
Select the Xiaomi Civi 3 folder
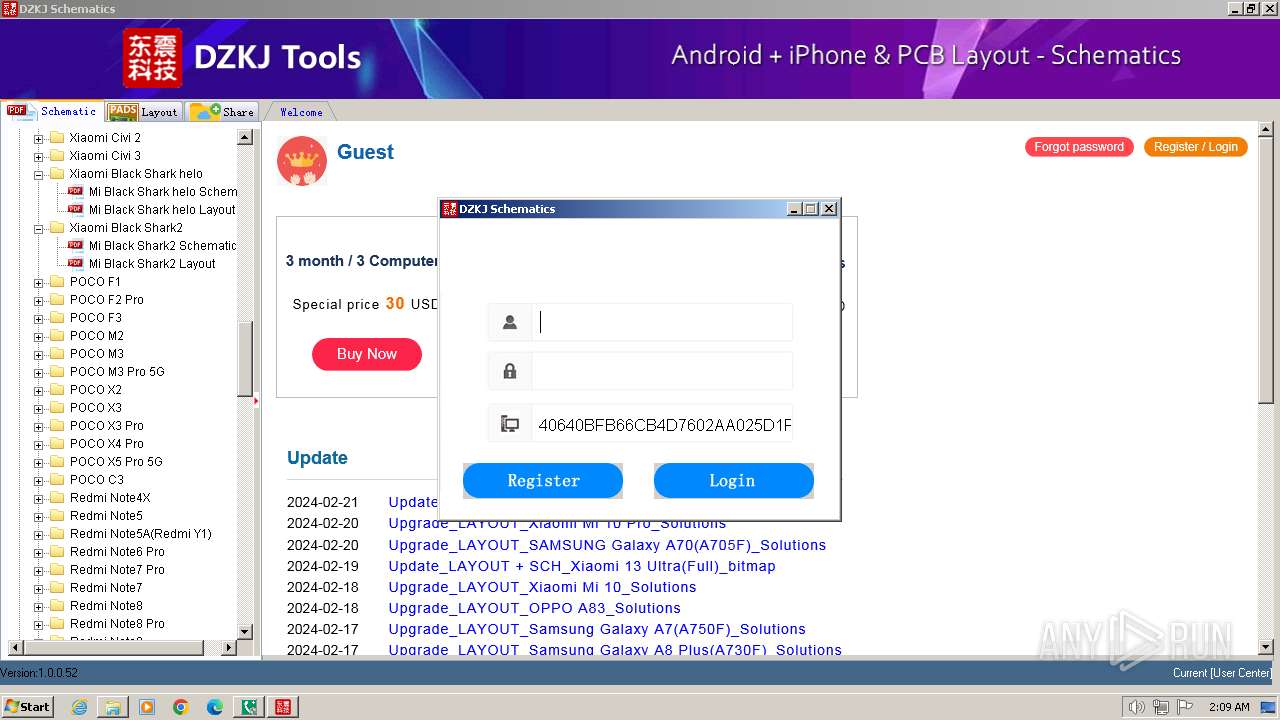105,156
